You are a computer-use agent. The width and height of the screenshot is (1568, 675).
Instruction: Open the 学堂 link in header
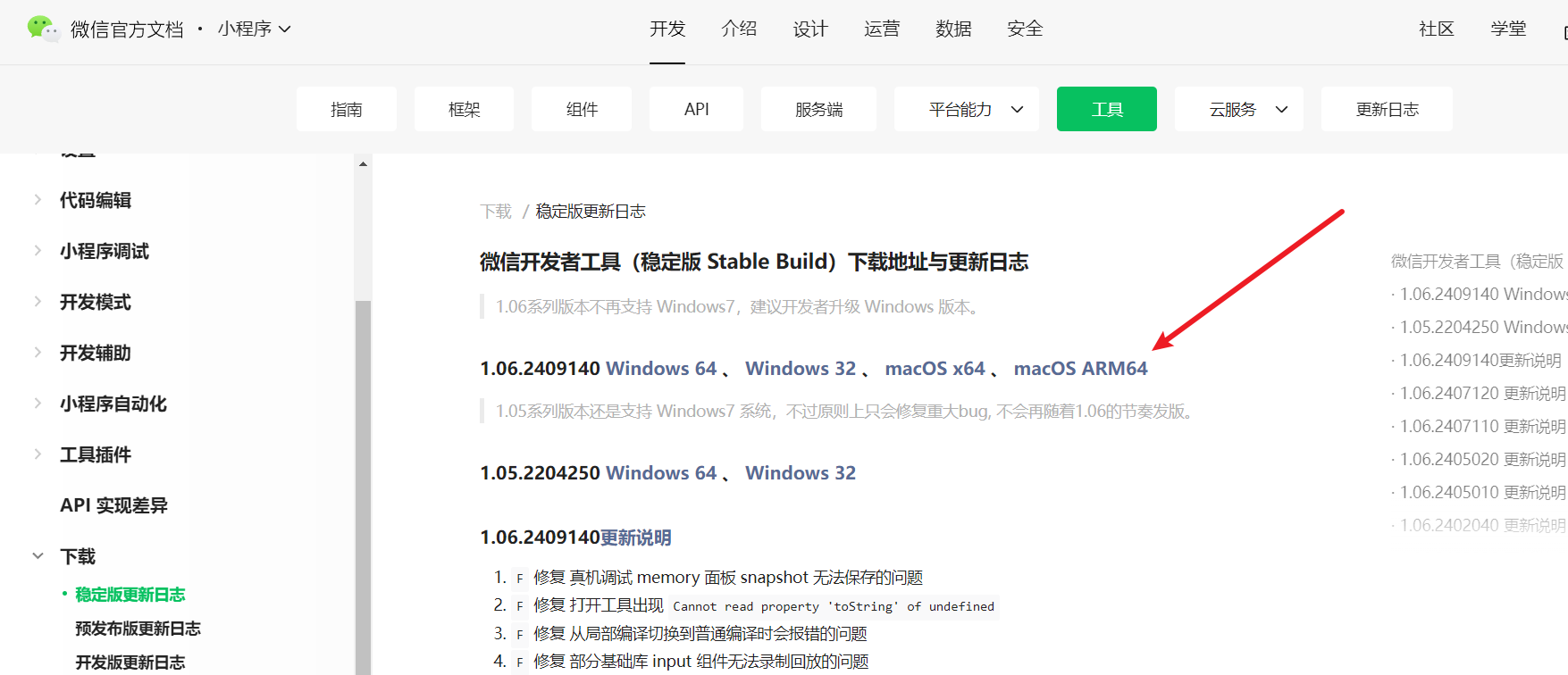tap(1508, 29)
